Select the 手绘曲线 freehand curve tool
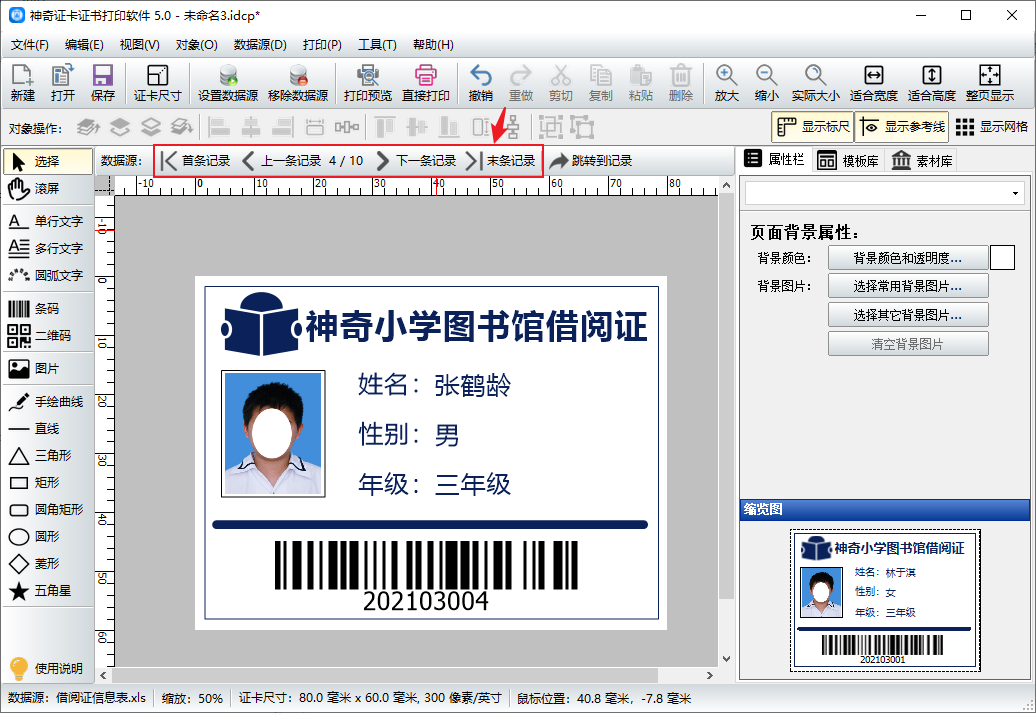Screen dimensions: 1036x713 click(48, 402)
